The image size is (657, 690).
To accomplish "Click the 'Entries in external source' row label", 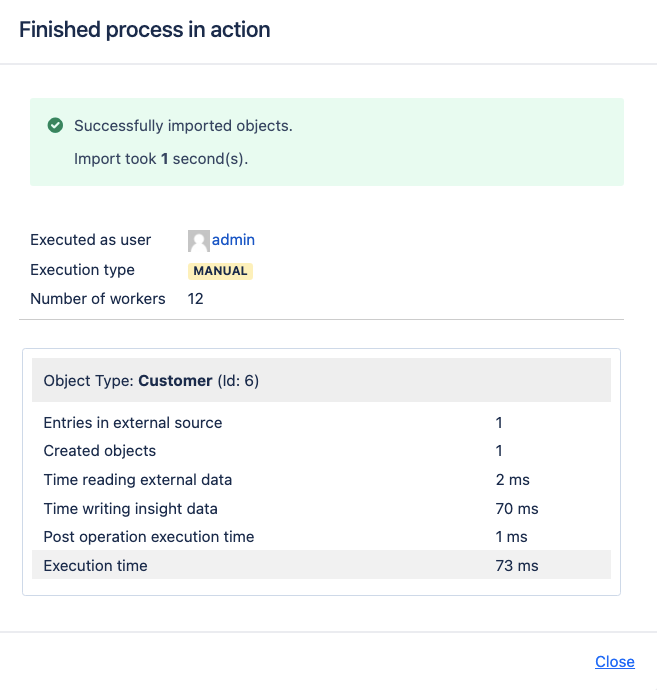I will (x=133, y=422).
